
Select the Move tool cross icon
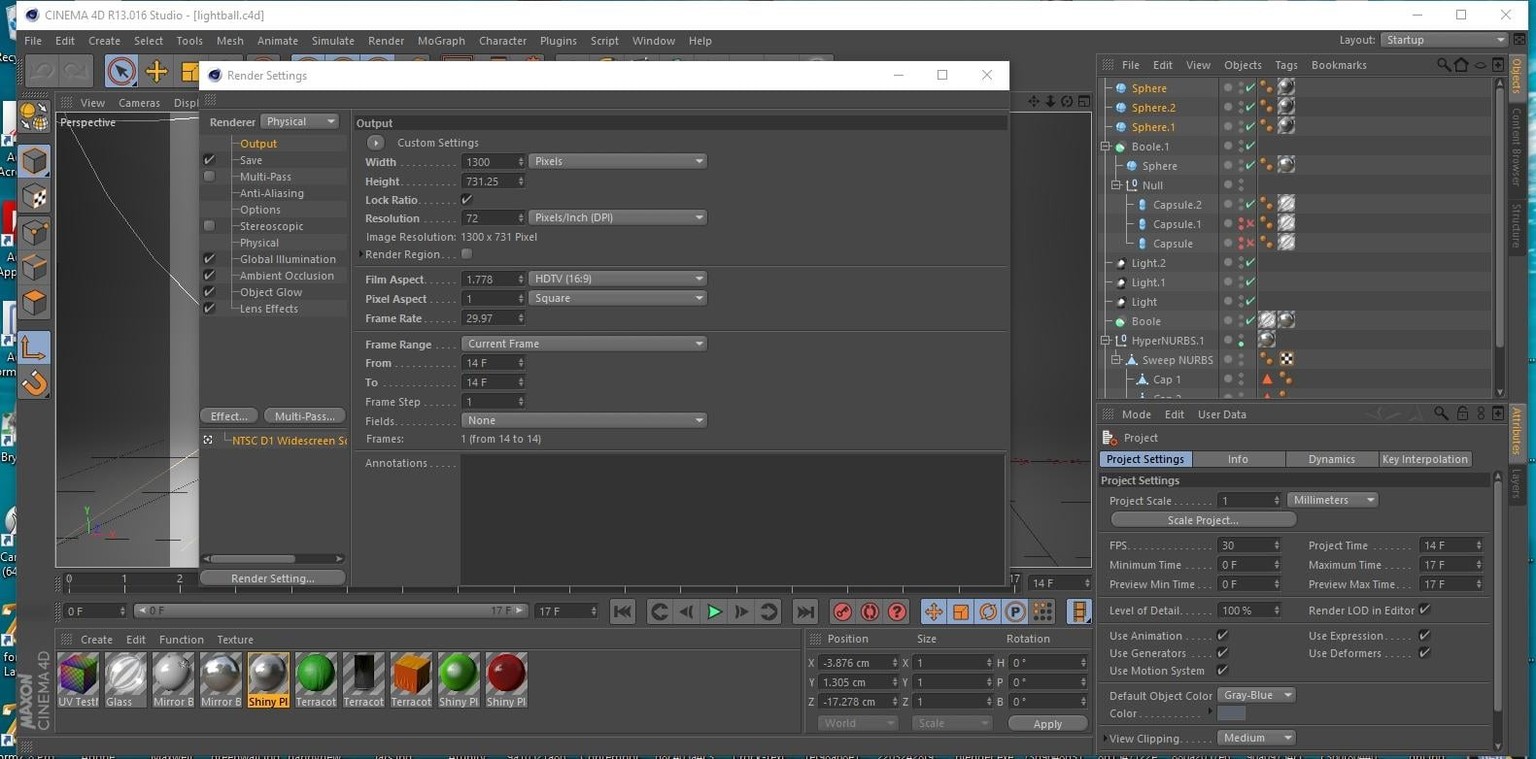click(x=157, y=71)
